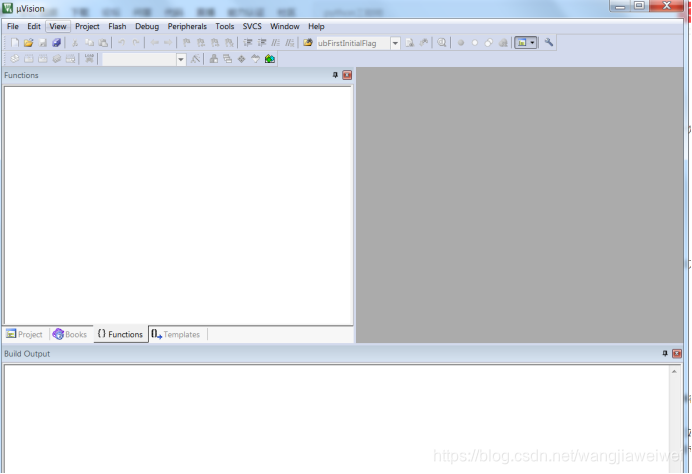
Task: Click the Download LOAD icon
Action: tap(89, 59)
